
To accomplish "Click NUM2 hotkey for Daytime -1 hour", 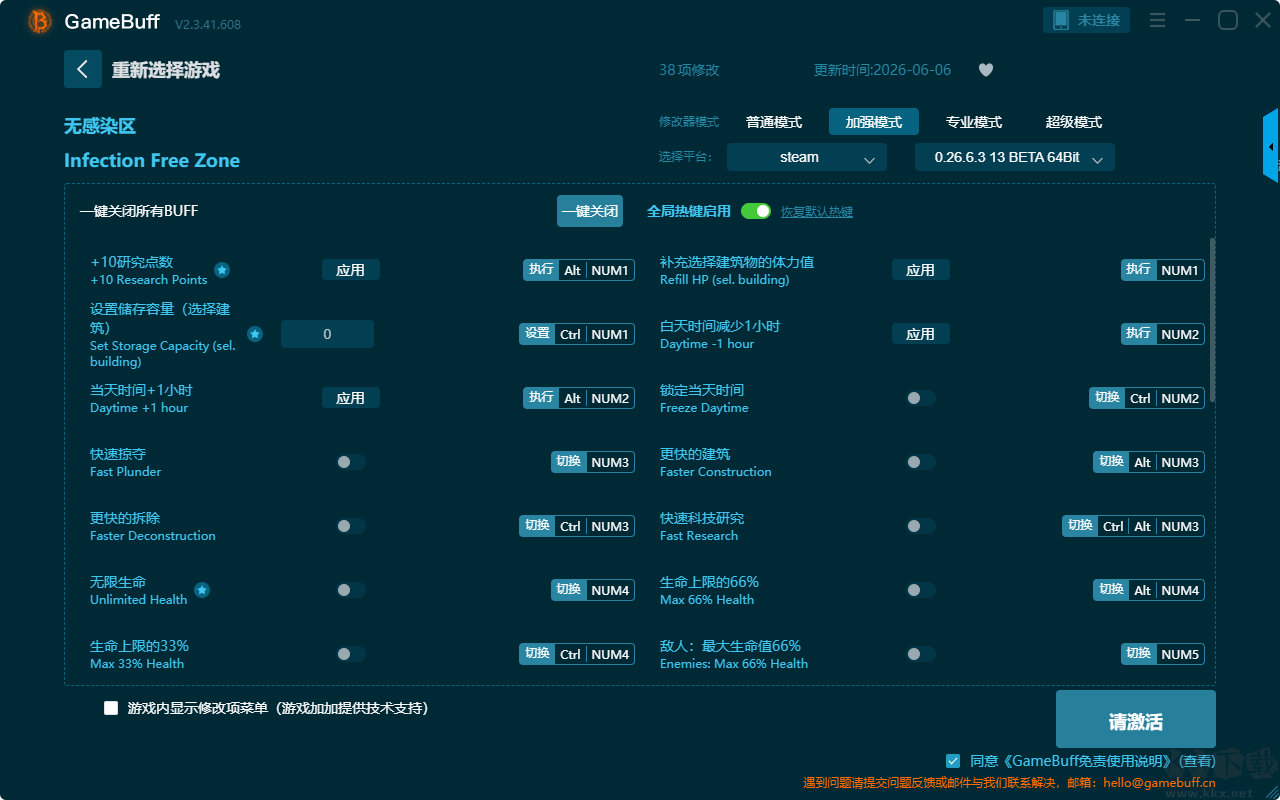I will pyautogui.click(x=1163, y=334).
